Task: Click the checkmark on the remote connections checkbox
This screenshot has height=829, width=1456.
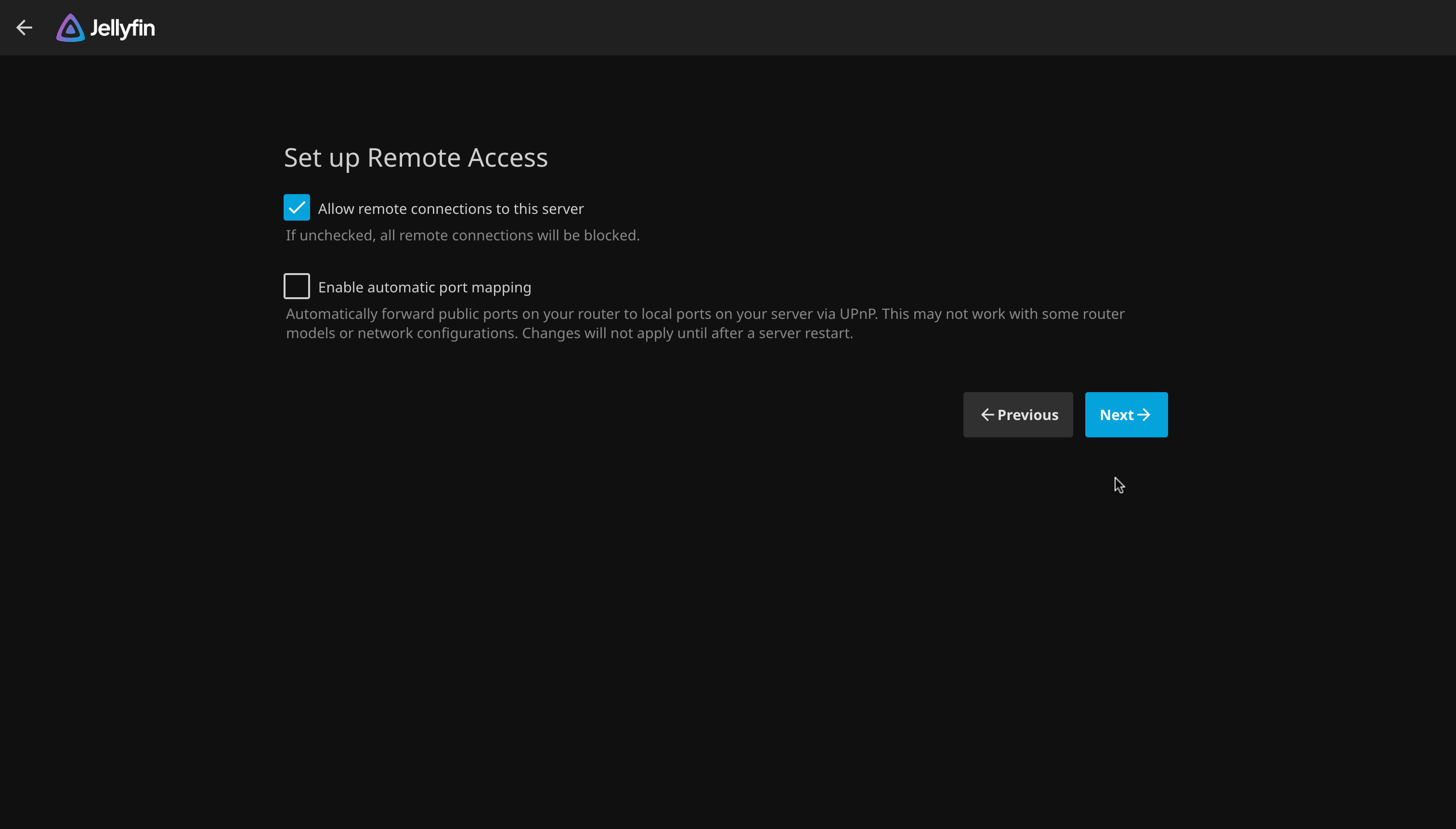Action: pyautogui.click(x=297, y=207)
